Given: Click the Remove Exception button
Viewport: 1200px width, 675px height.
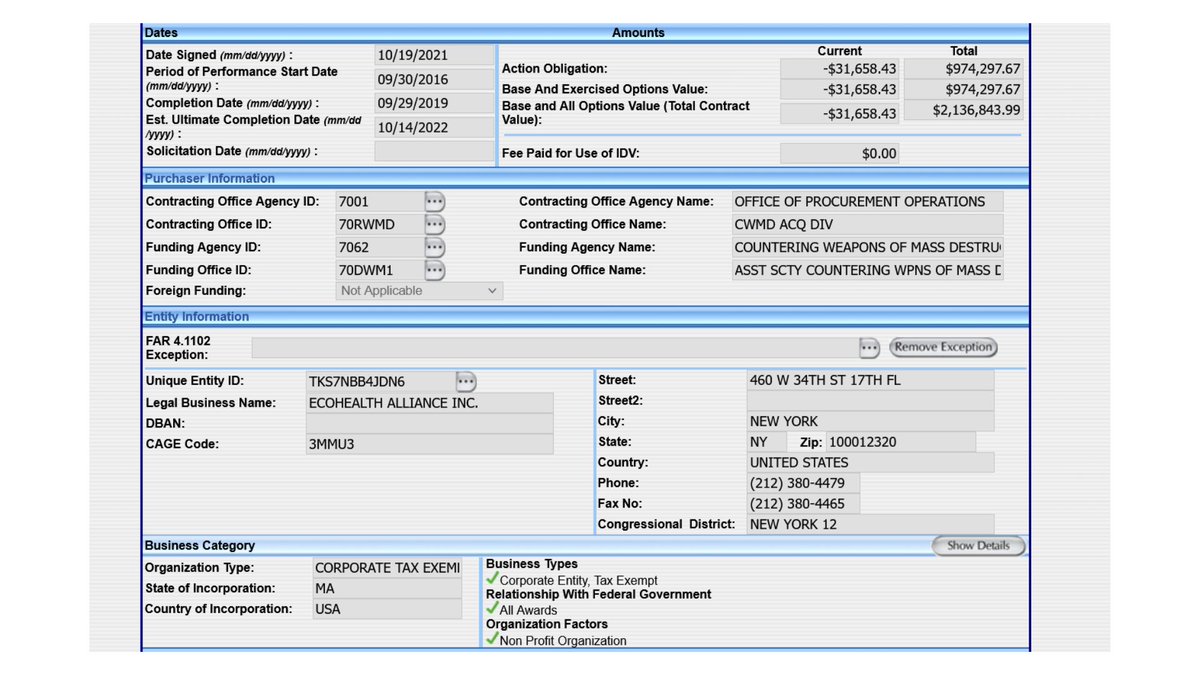Looking at the screenshot, I should point(943,347).
